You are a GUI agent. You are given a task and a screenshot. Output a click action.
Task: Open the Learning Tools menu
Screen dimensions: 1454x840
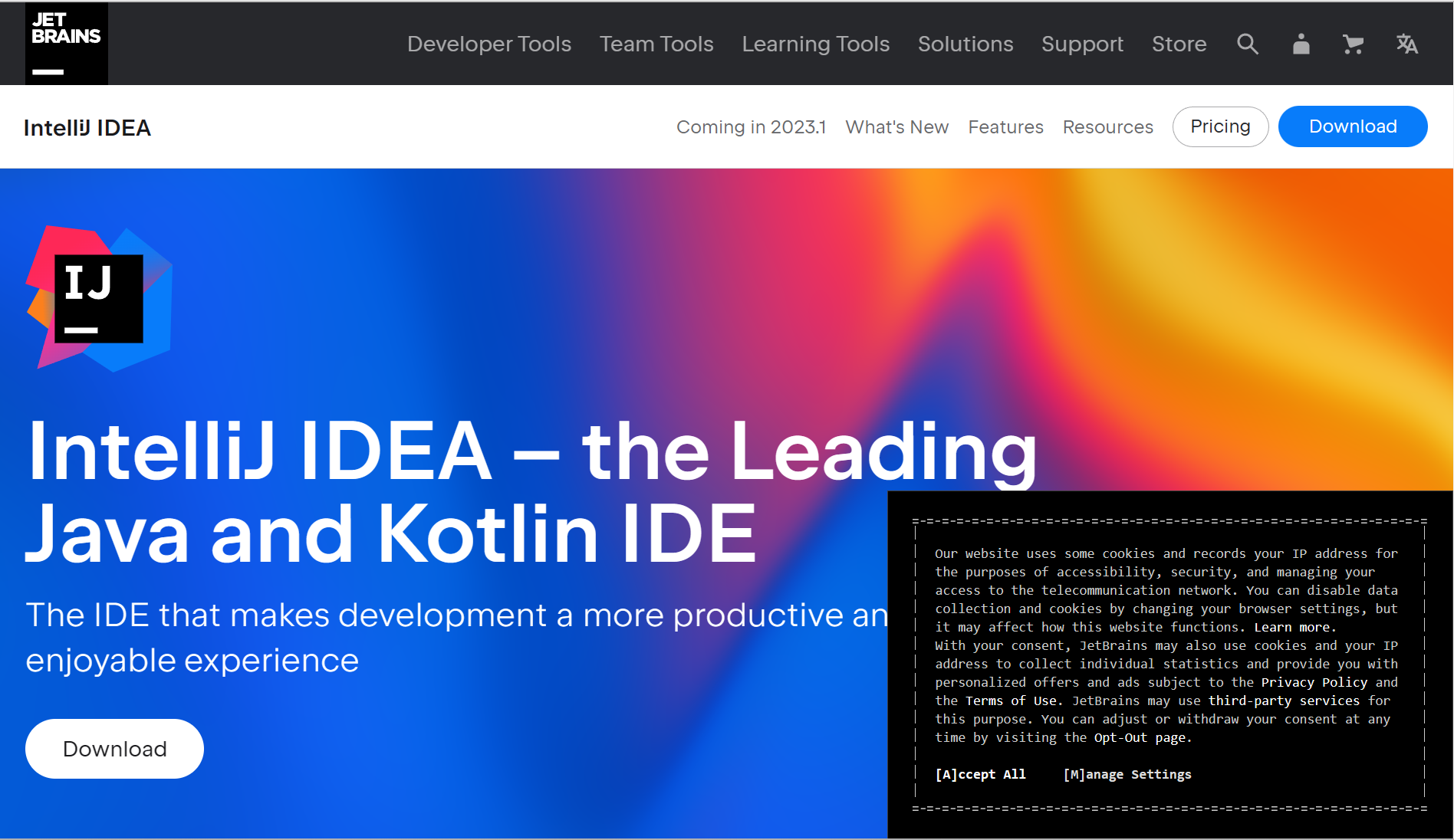(x=815, y=44)
